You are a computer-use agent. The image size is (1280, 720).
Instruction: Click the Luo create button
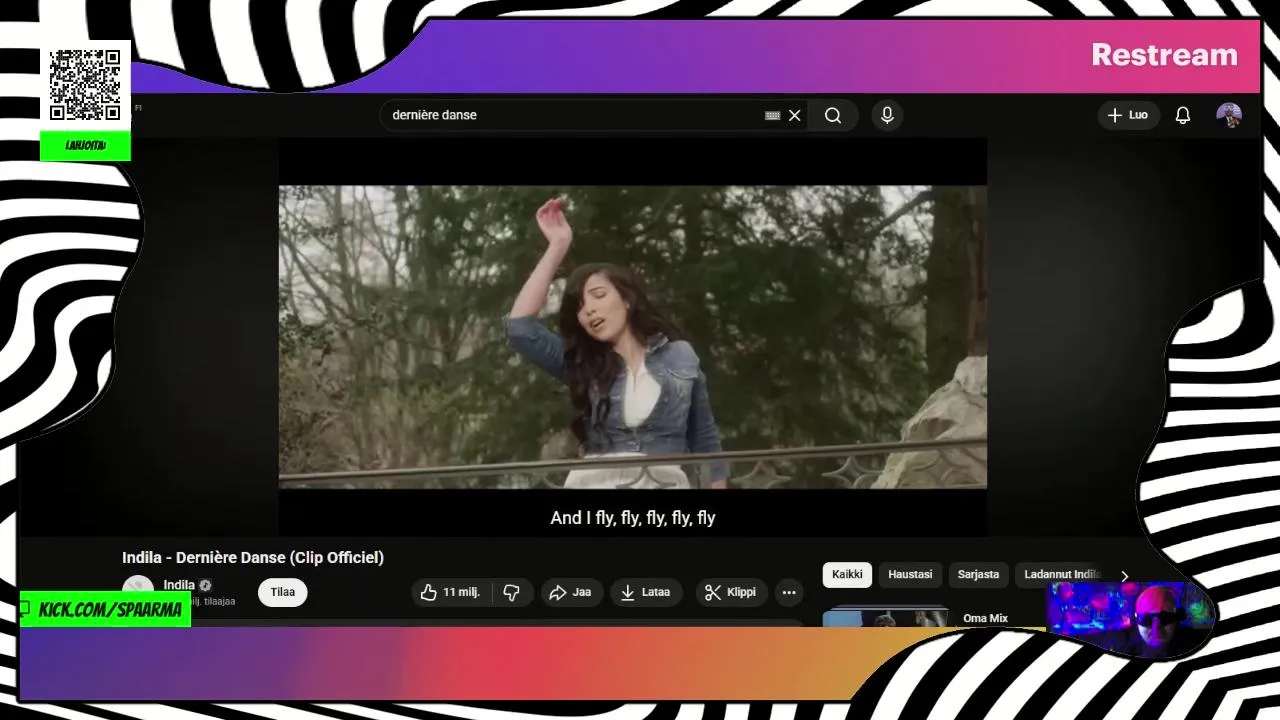(1128, 115)
